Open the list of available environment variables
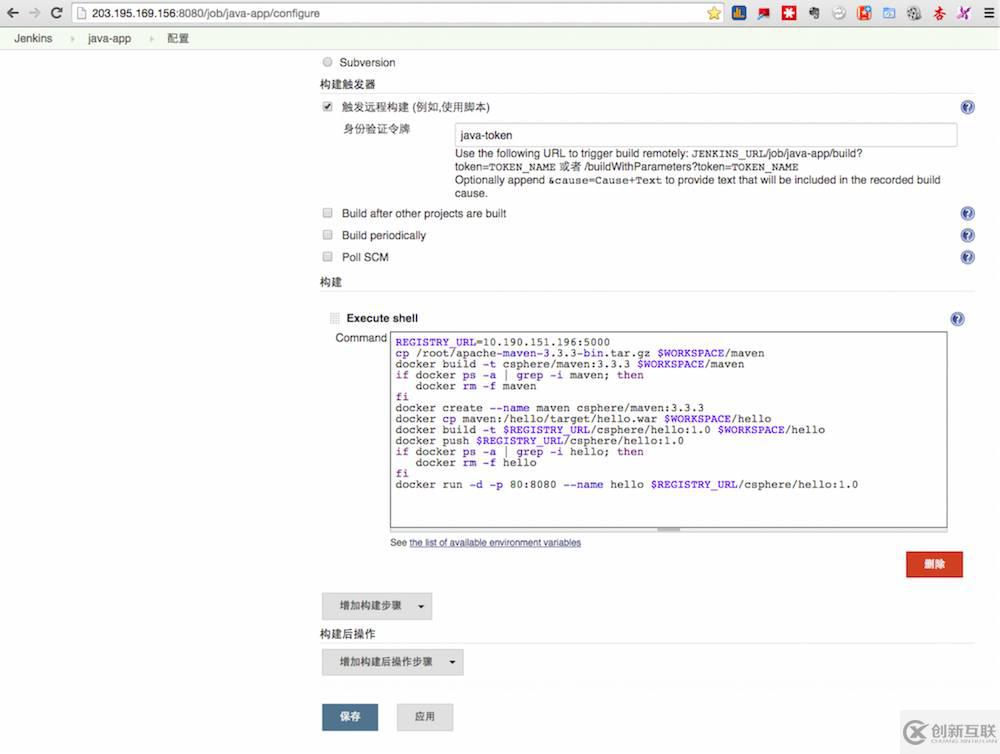 [495, 543]
